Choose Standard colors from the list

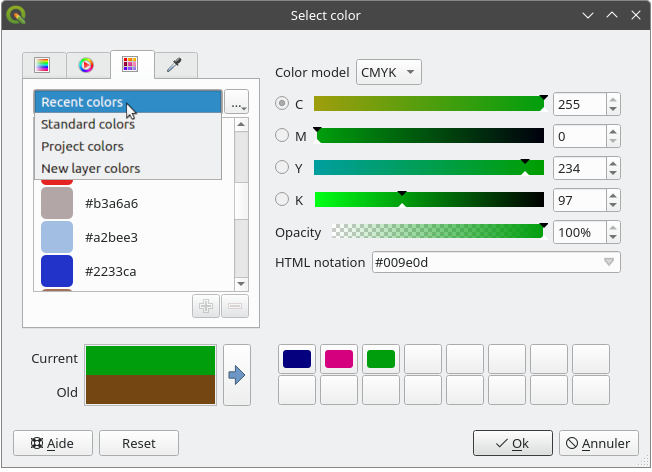(x=88, y=125)
